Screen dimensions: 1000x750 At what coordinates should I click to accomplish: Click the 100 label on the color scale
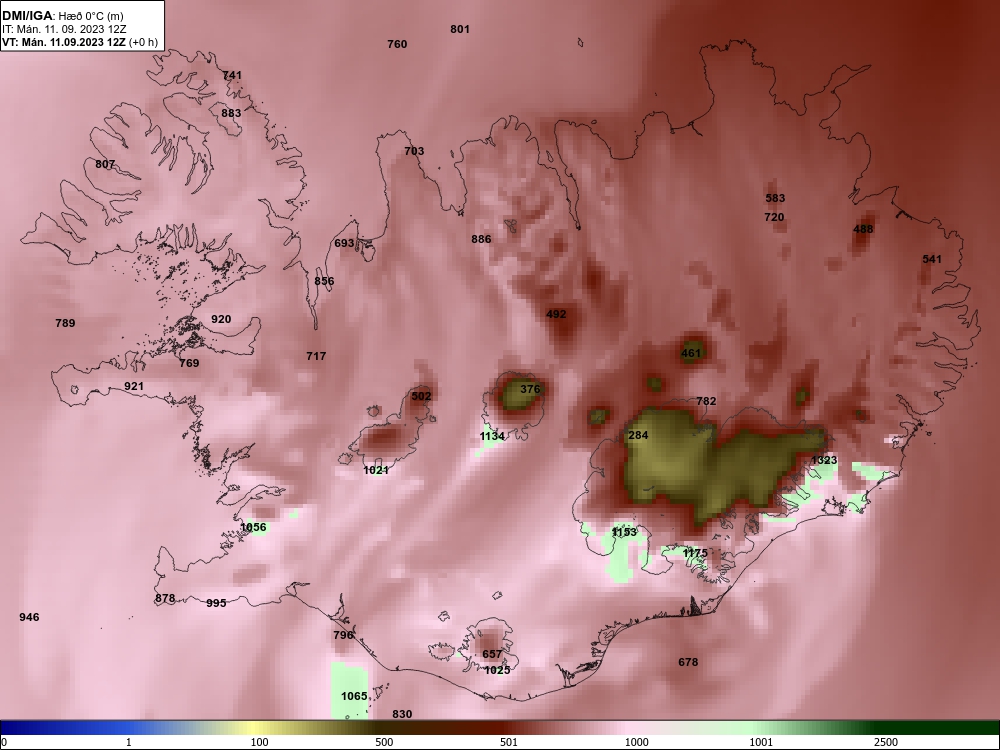point(259,742)
